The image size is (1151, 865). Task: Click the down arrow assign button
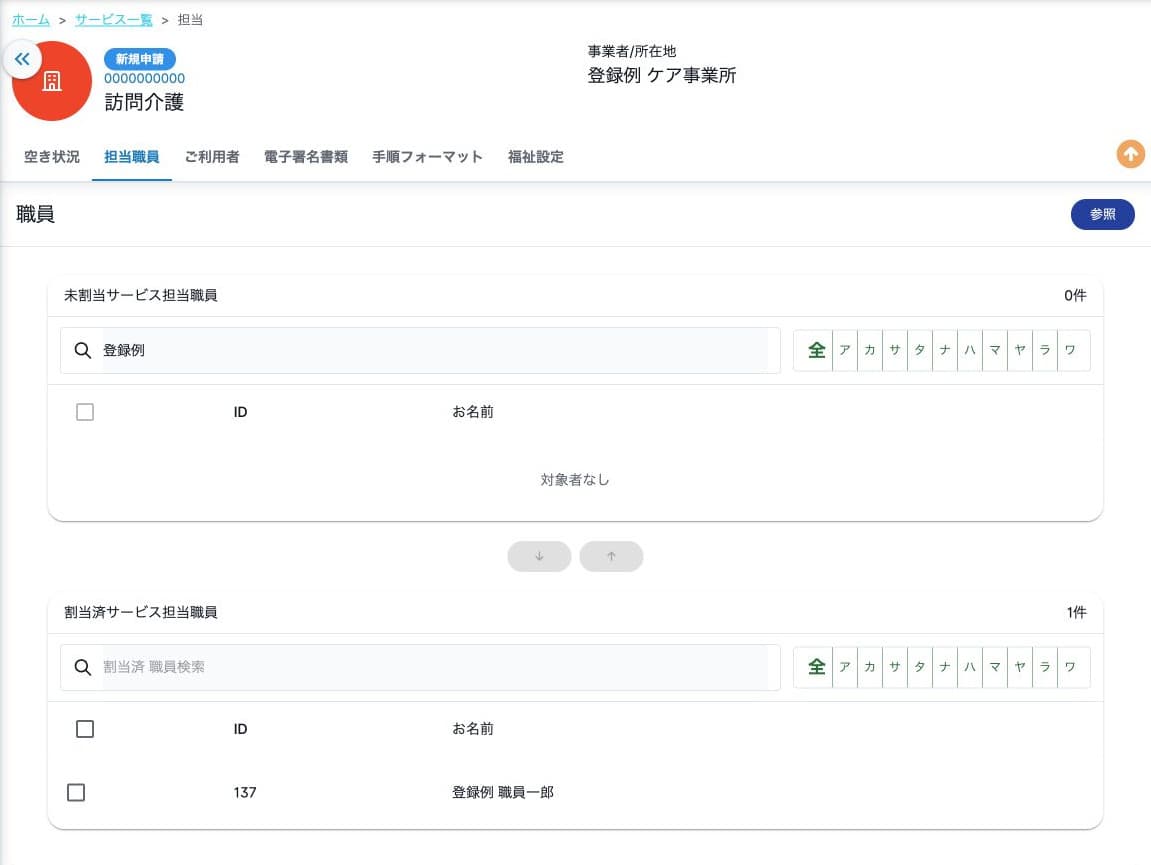click(540, 557)
